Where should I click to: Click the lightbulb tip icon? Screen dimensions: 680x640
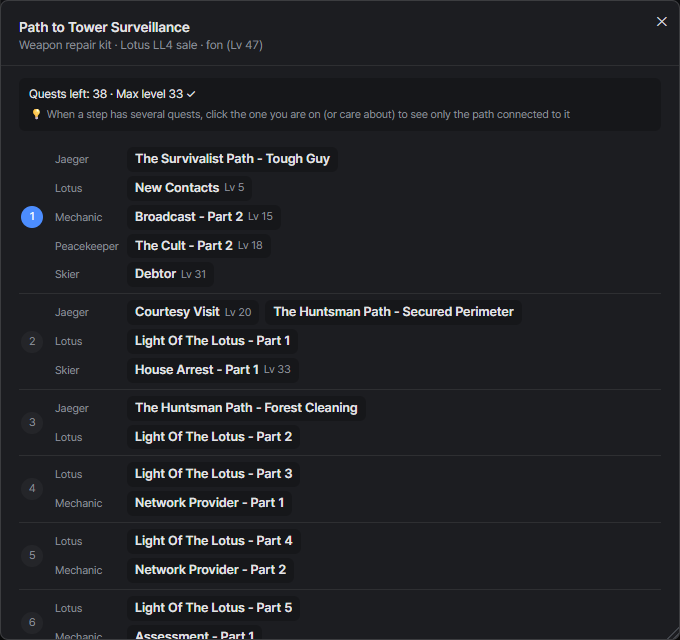[x=36, y=114]
